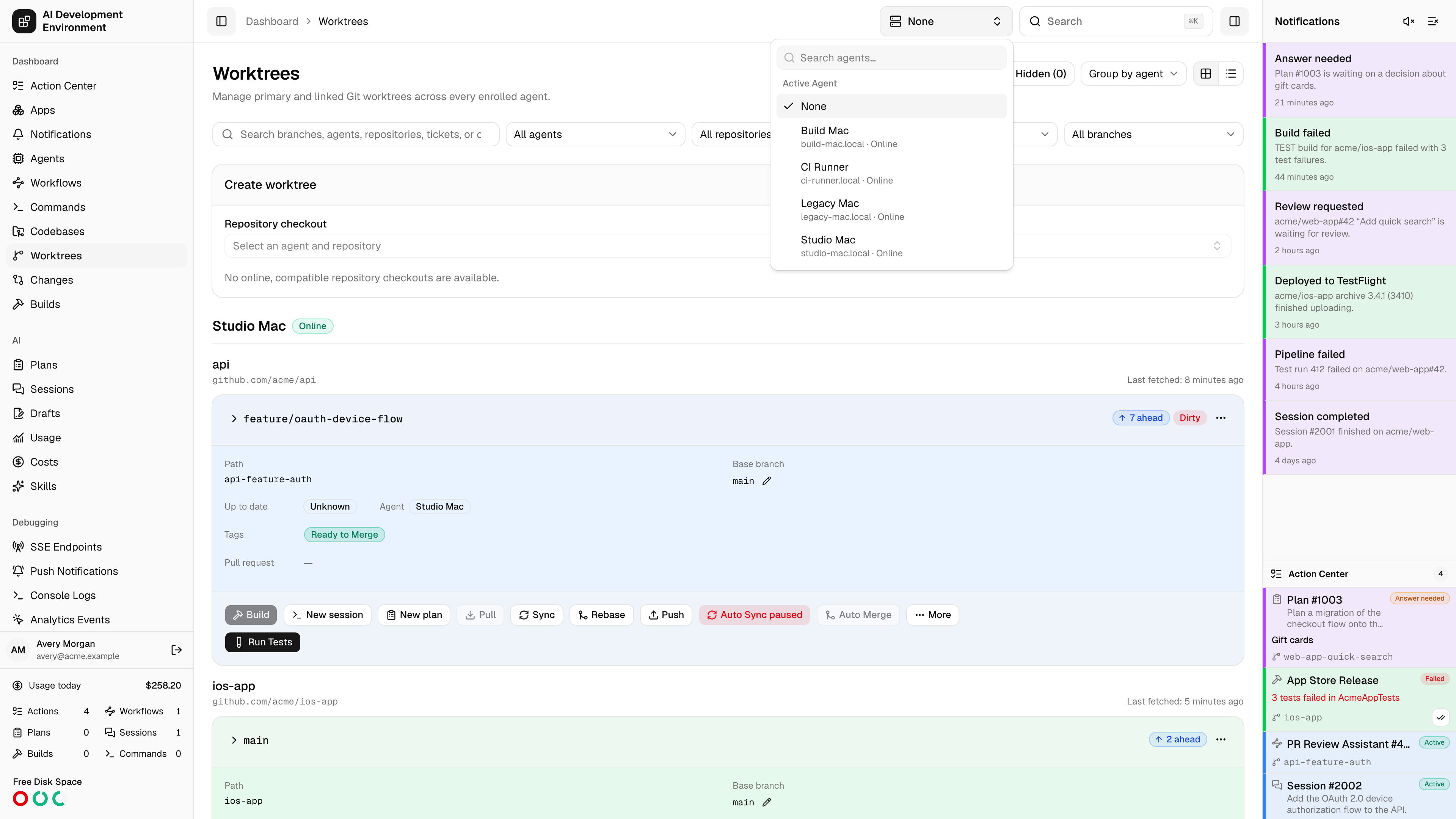This screenshot has width=1456, height=819.
Task: Expand the ios-app main worktree row
Action: pyautogui.click(x=234, y=741)
